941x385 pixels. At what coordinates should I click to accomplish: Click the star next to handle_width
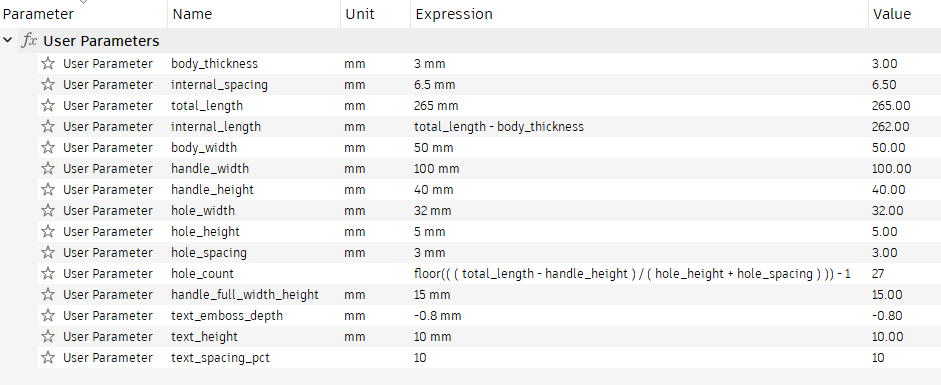48,169
